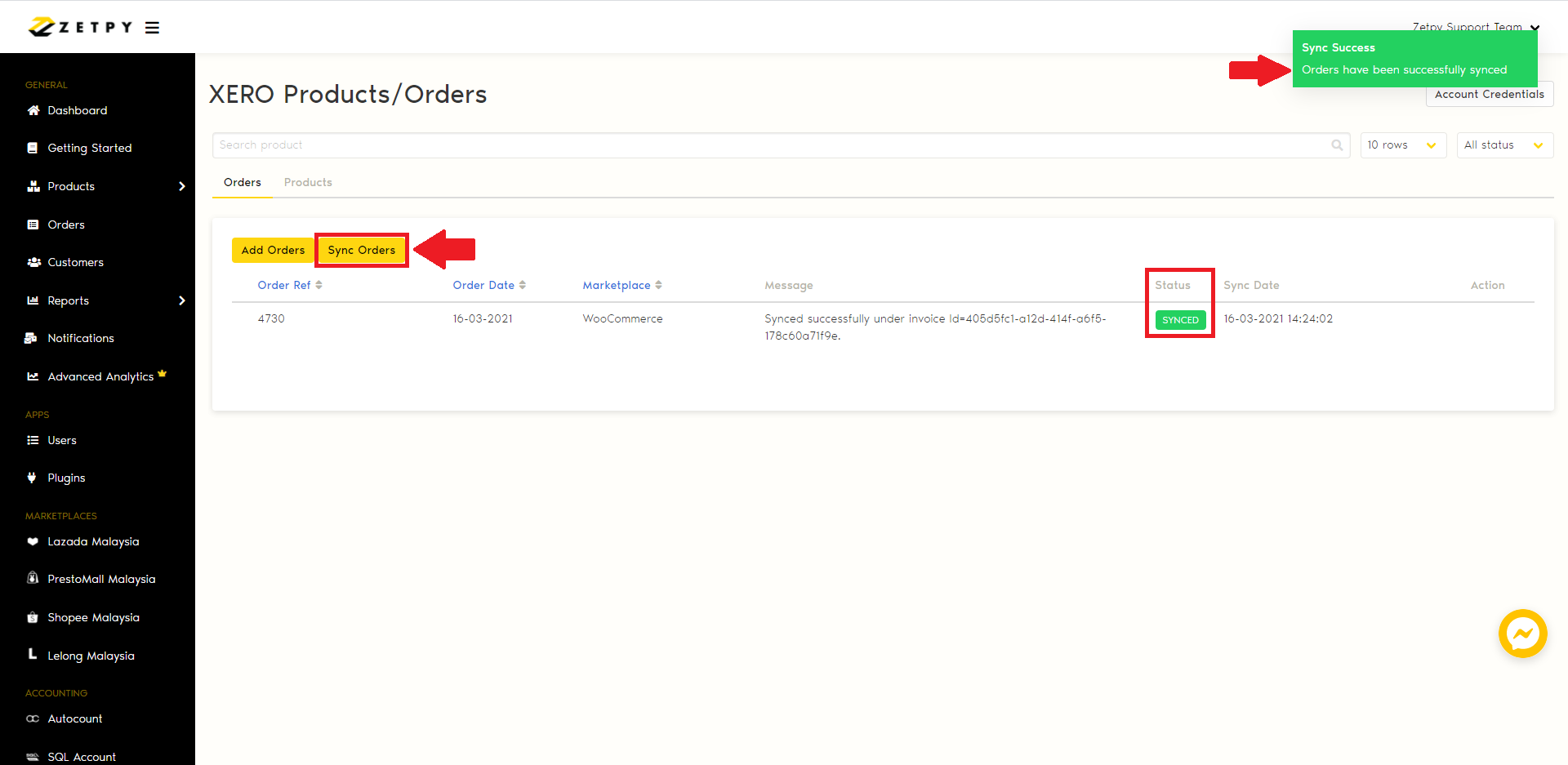The height and width of the screenshot is (765, 1568).
Task: Click the Zetpy logo
Action: (80, 27)
